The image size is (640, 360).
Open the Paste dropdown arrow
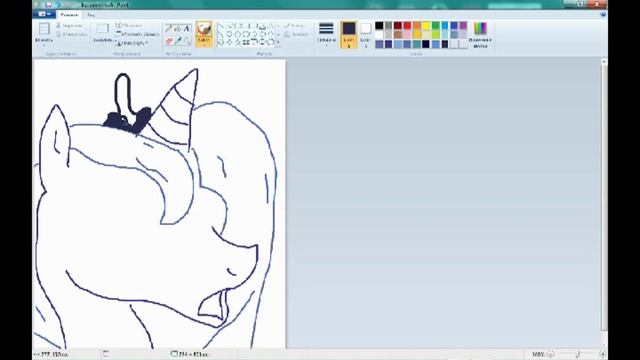pyautogui.click(x=44, y=44)
